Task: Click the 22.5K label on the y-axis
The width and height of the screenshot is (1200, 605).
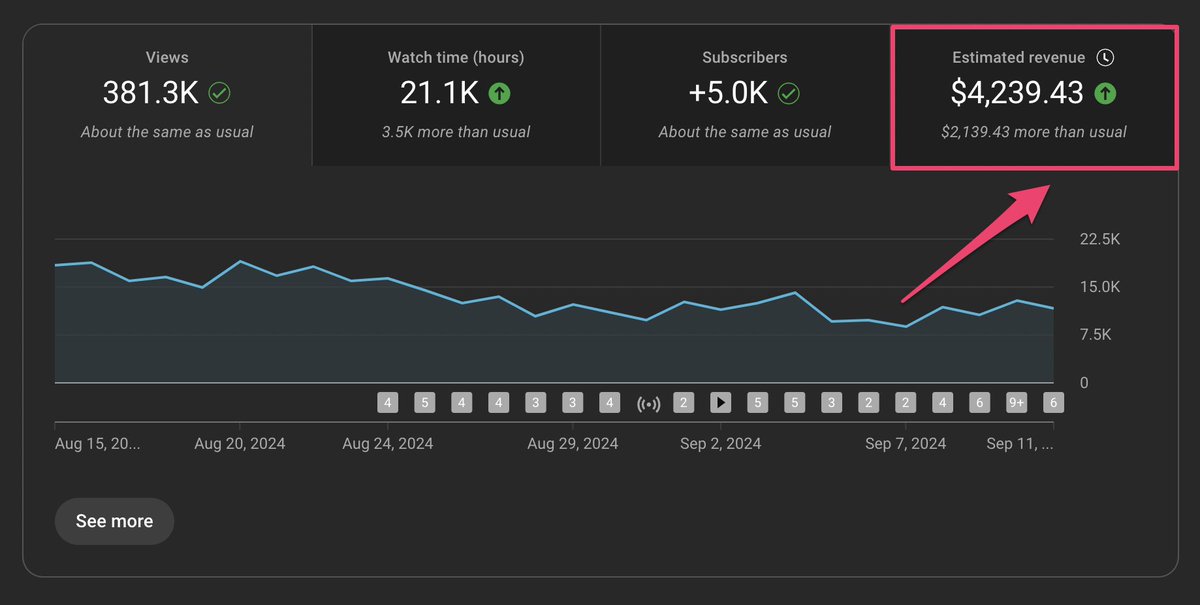Action: 1100,239
